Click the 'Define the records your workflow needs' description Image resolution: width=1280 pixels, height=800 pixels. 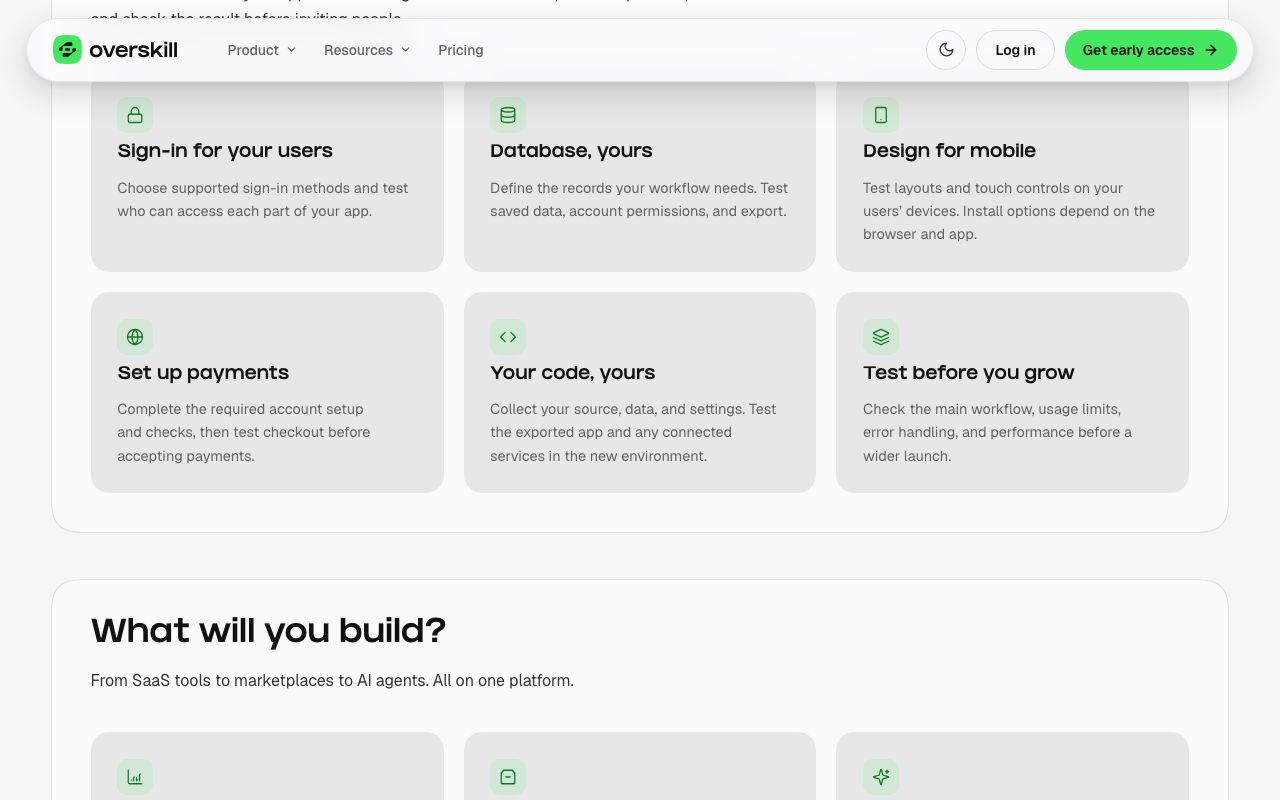[639, 200]
